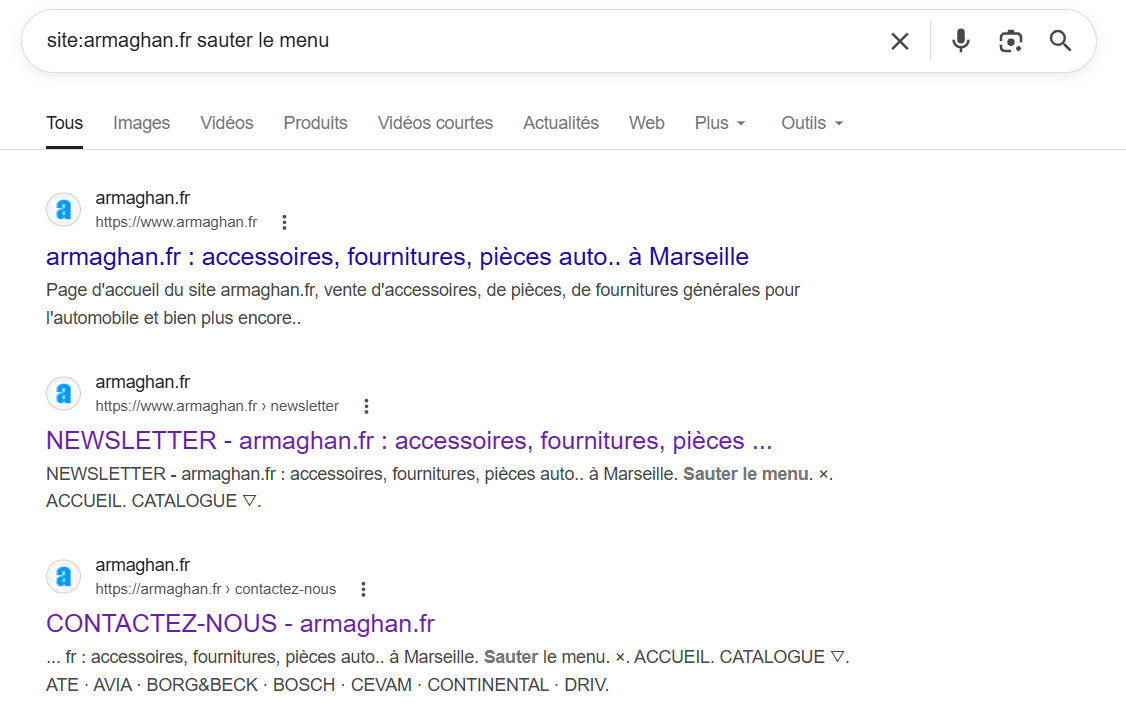Expand the Outils dropdown

pos(812,123)
